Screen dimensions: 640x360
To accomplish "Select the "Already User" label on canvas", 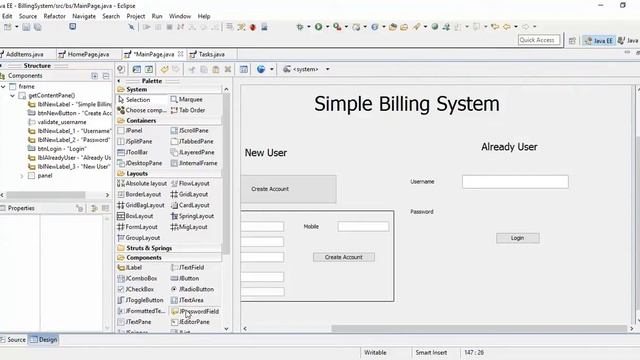I will click(509, 147).
